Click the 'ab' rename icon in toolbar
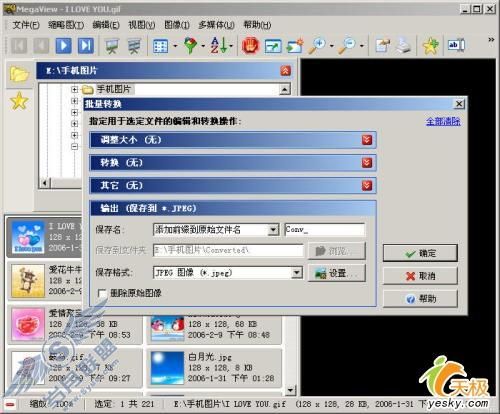The width and height of the screenshot is (500, 414). (x=456, y=45)
